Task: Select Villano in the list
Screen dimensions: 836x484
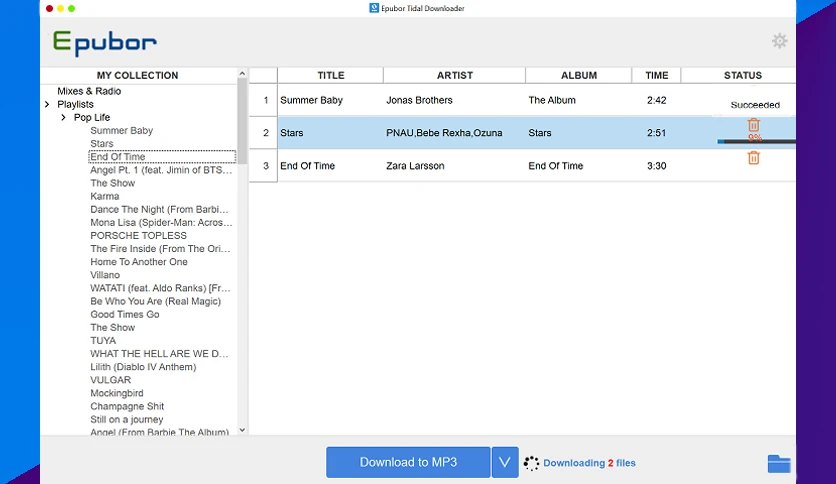Action: (105, 275)
